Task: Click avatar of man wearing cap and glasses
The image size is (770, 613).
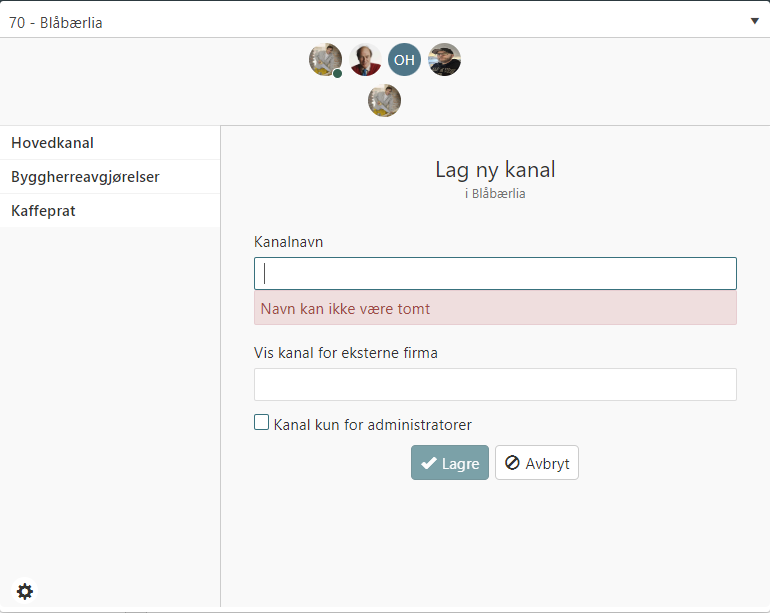Action: pyautogui.click(x=444, y=60)
